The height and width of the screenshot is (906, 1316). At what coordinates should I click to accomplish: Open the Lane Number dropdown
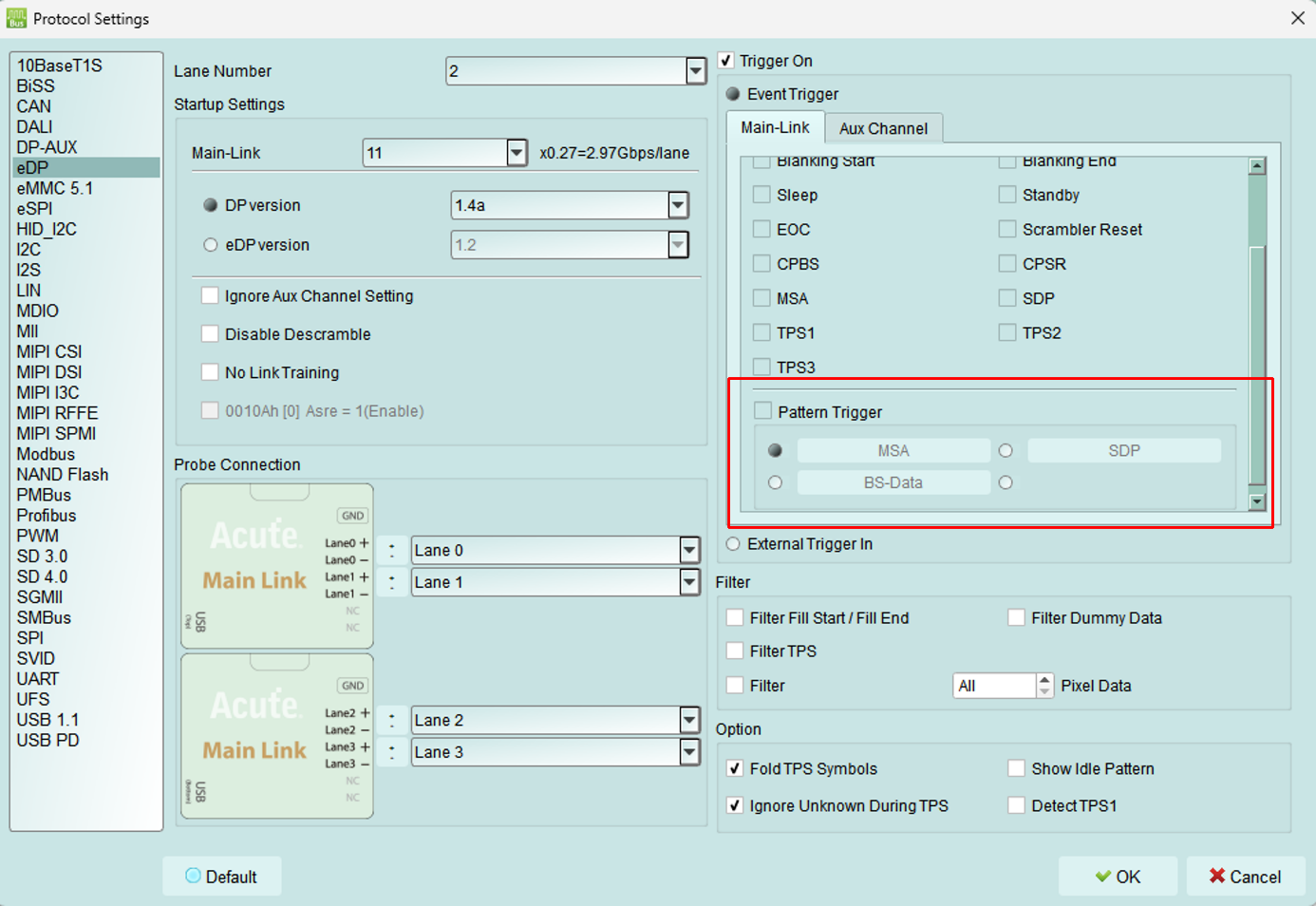[696, 71]
